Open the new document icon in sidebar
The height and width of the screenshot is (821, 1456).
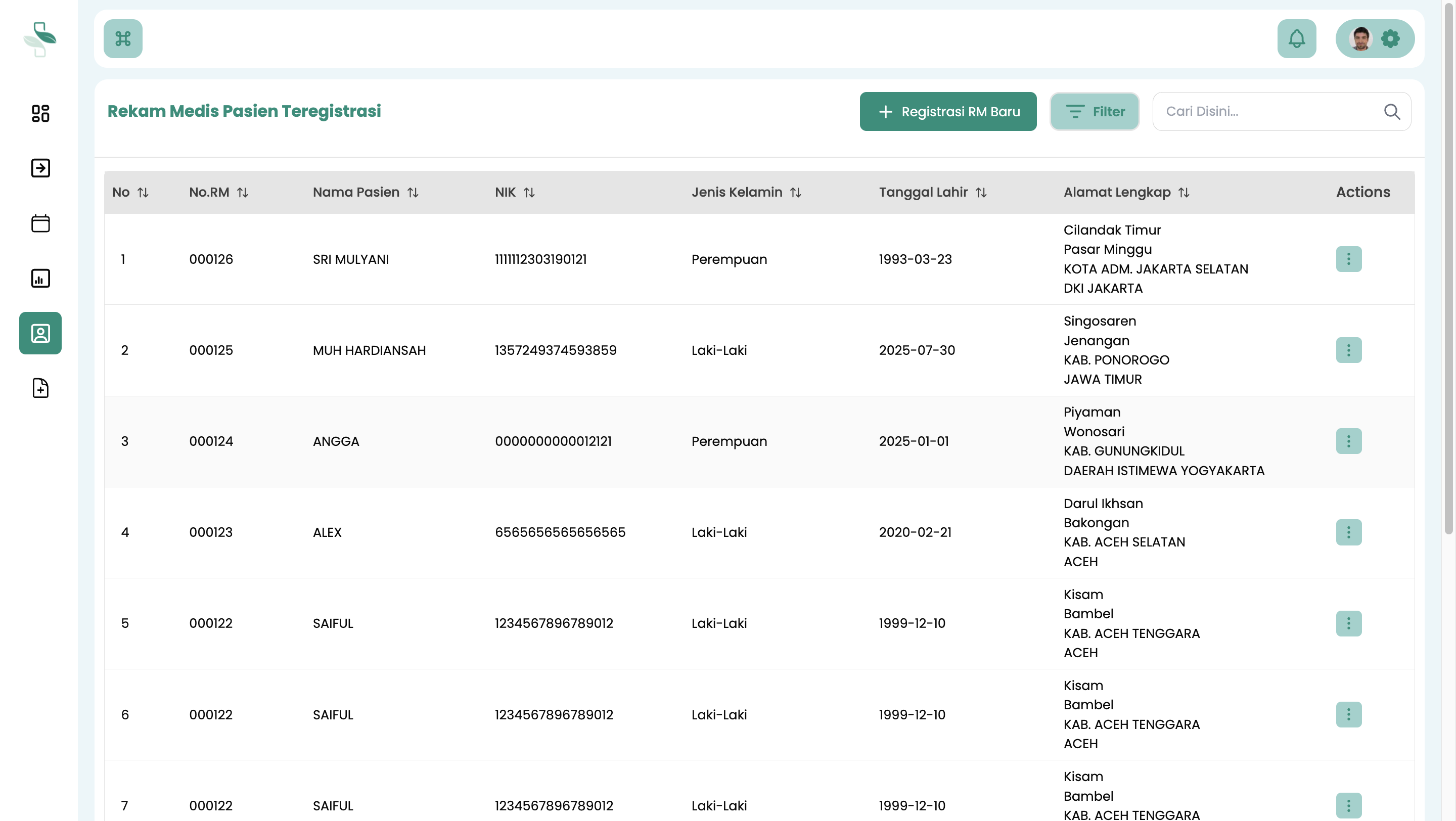[x=39, y=388]
